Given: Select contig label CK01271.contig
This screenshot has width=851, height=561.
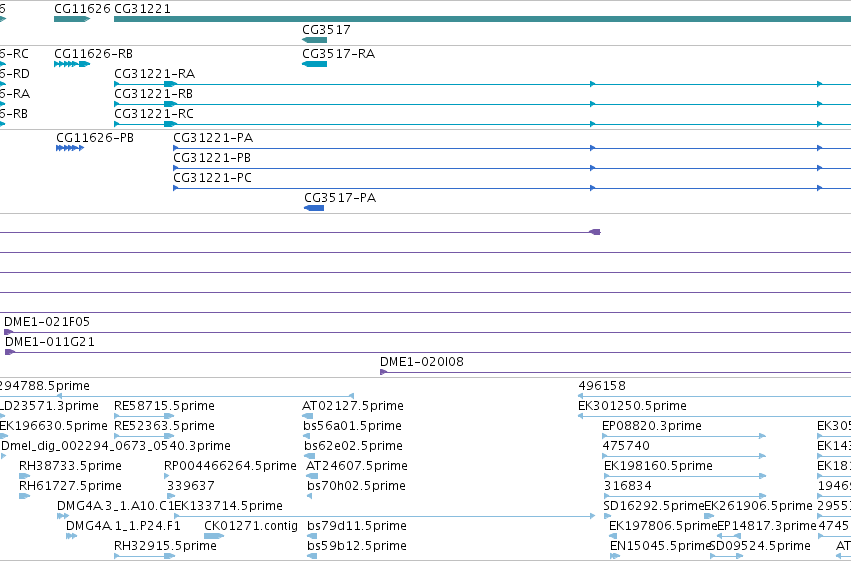Looking at the screenshot, I should pos(251,526).
